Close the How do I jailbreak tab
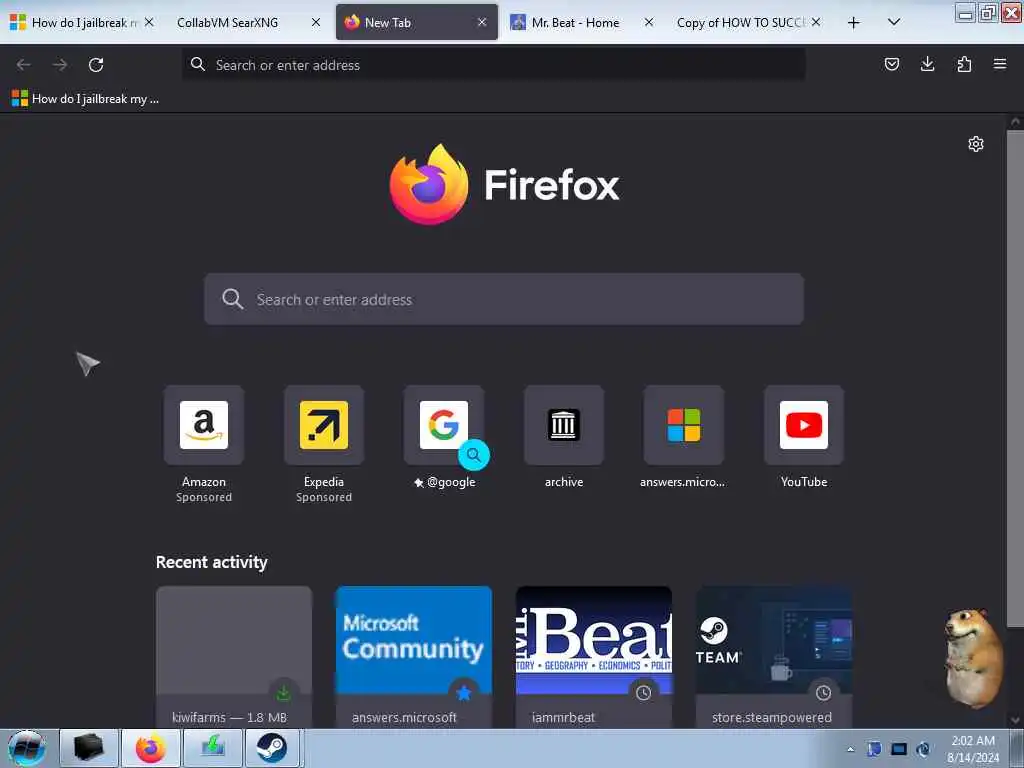This screenshot has height=768, width=1024. click(x=149, y=22)
